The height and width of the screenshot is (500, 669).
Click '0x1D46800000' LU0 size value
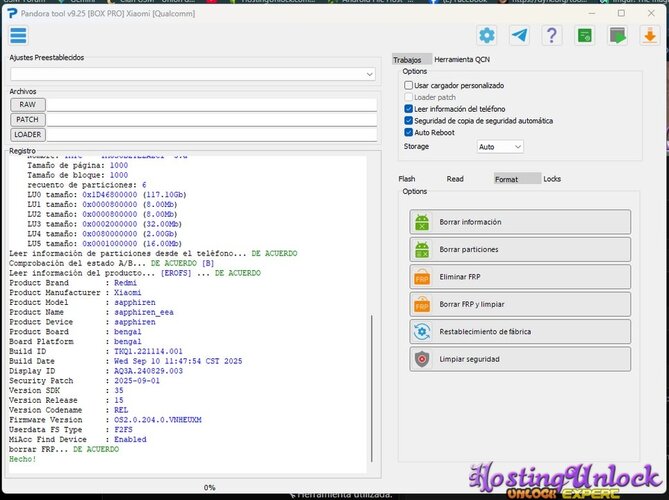point(110,195)
